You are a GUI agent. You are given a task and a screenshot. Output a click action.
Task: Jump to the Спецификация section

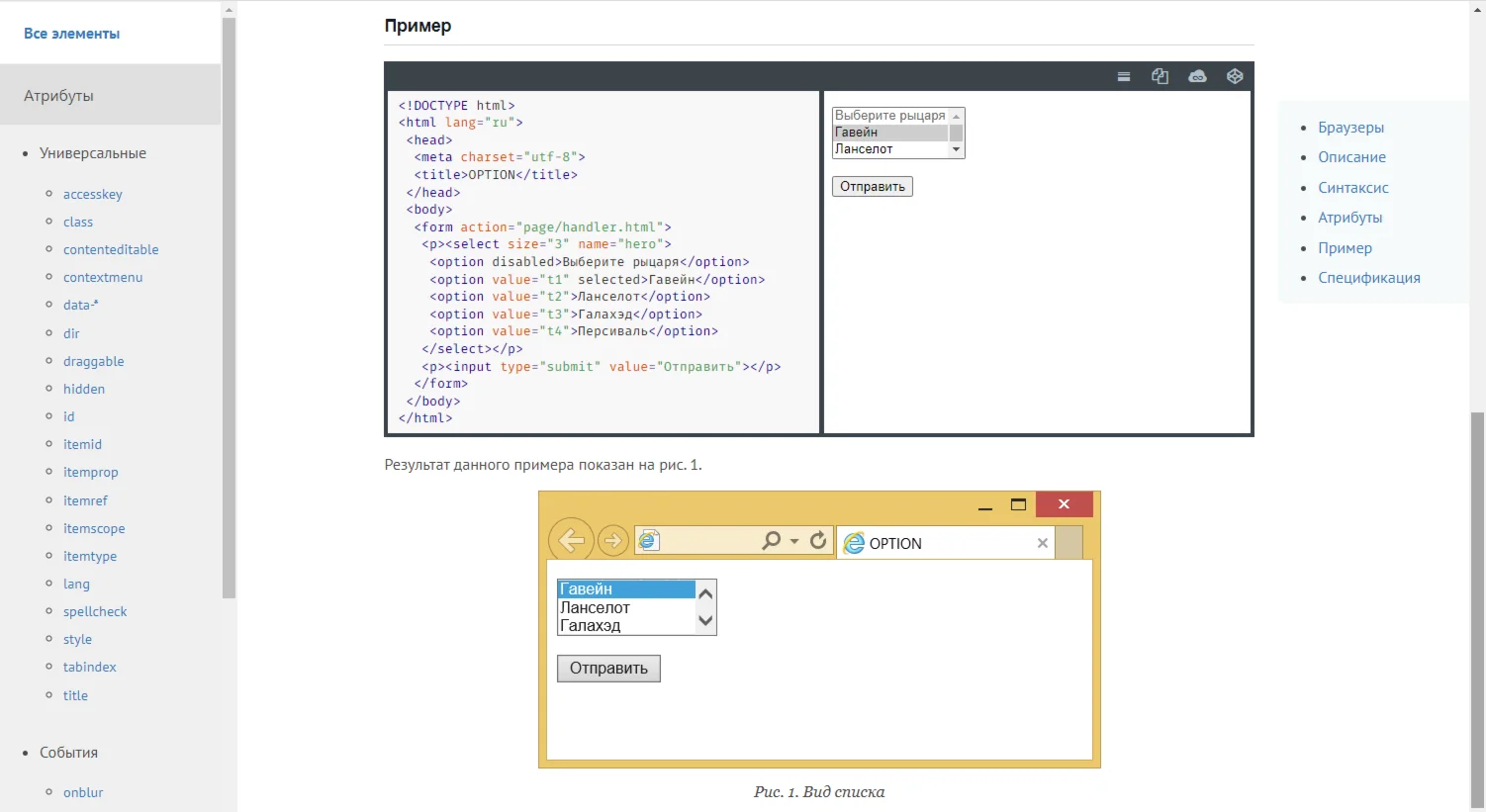[1368, 278]
